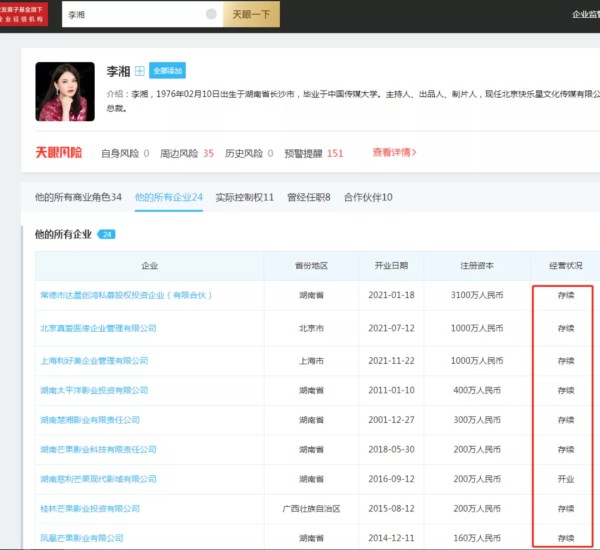Open 湖南芒果影业科技有限责任公司 link

coord(98,449)
